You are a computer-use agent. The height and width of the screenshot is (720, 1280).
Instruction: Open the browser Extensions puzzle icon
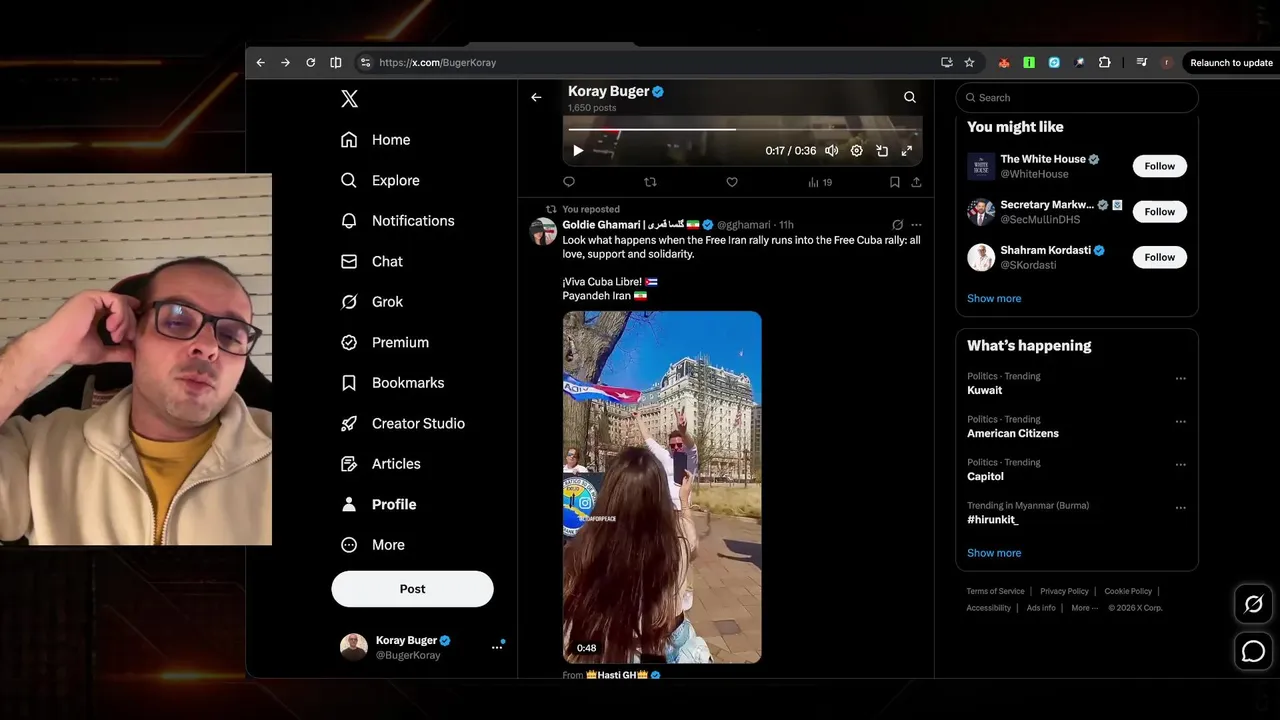1104,62
